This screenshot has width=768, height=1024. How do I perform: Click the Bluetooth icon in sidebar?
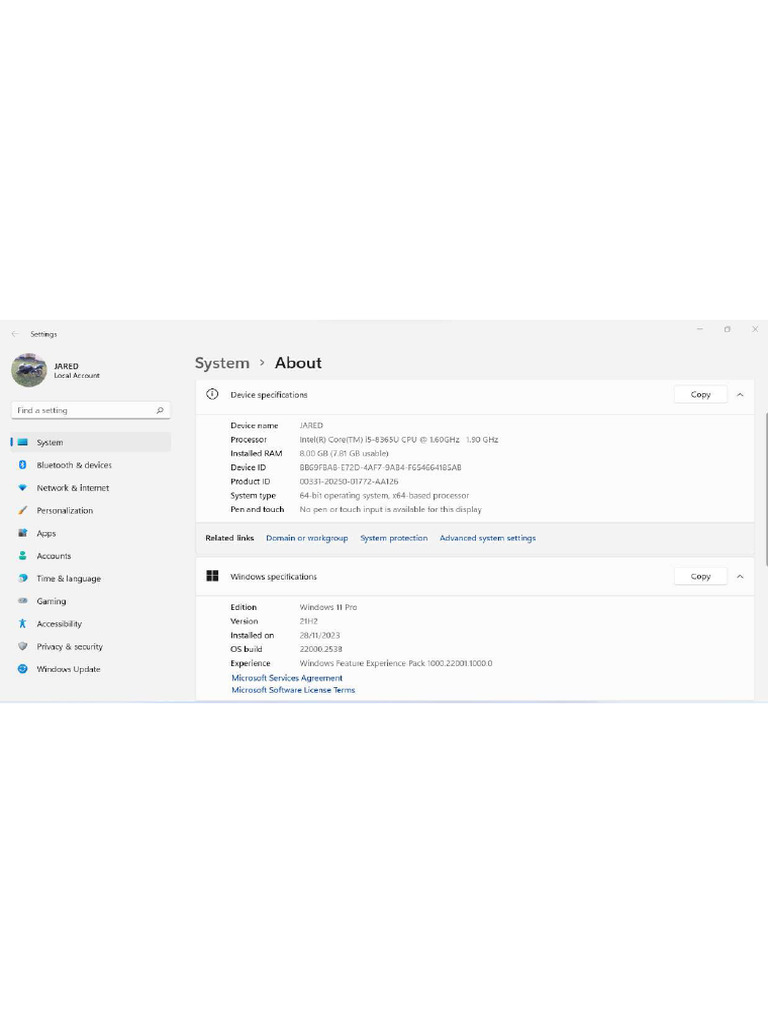click(x=22, y=465)
